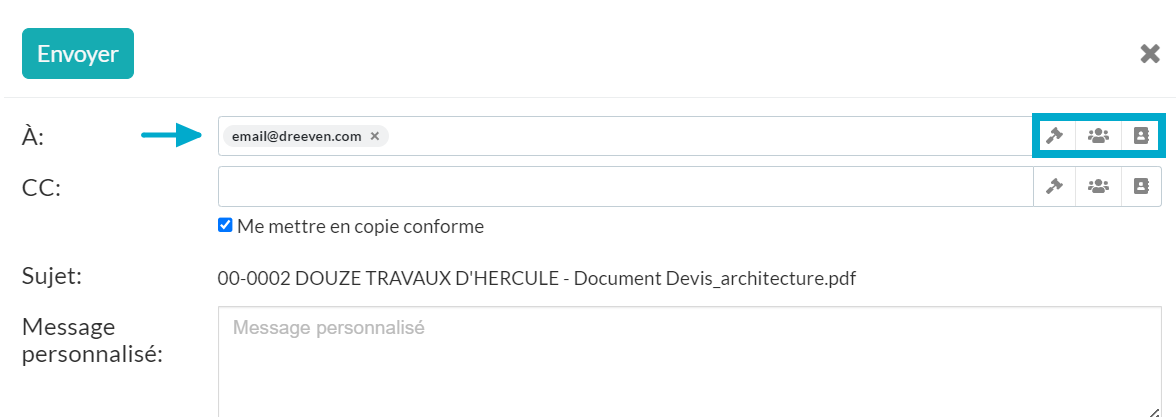1176x417 pixels.
Task: Click the subject line text for Devis_architecture.pdf
Action: click(x=537, y=279)
